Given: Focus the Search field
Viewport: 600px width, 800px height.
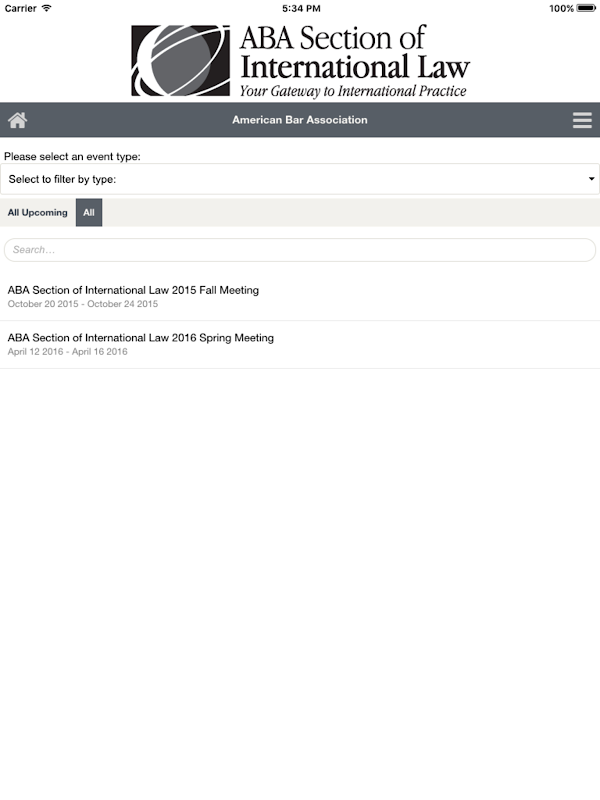Looking at the screenshot, I should (300, 250).
